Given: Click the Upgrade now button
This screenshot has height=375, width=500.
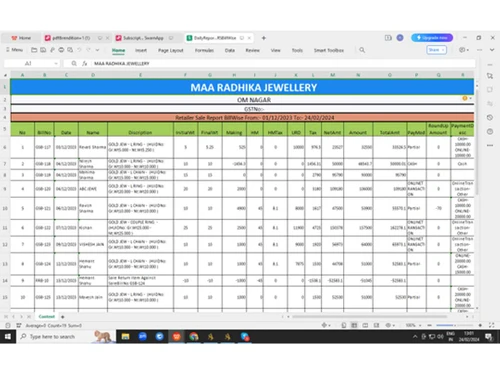Looking at the screenshot, I should pyautogui.click(x=432, y=38).
